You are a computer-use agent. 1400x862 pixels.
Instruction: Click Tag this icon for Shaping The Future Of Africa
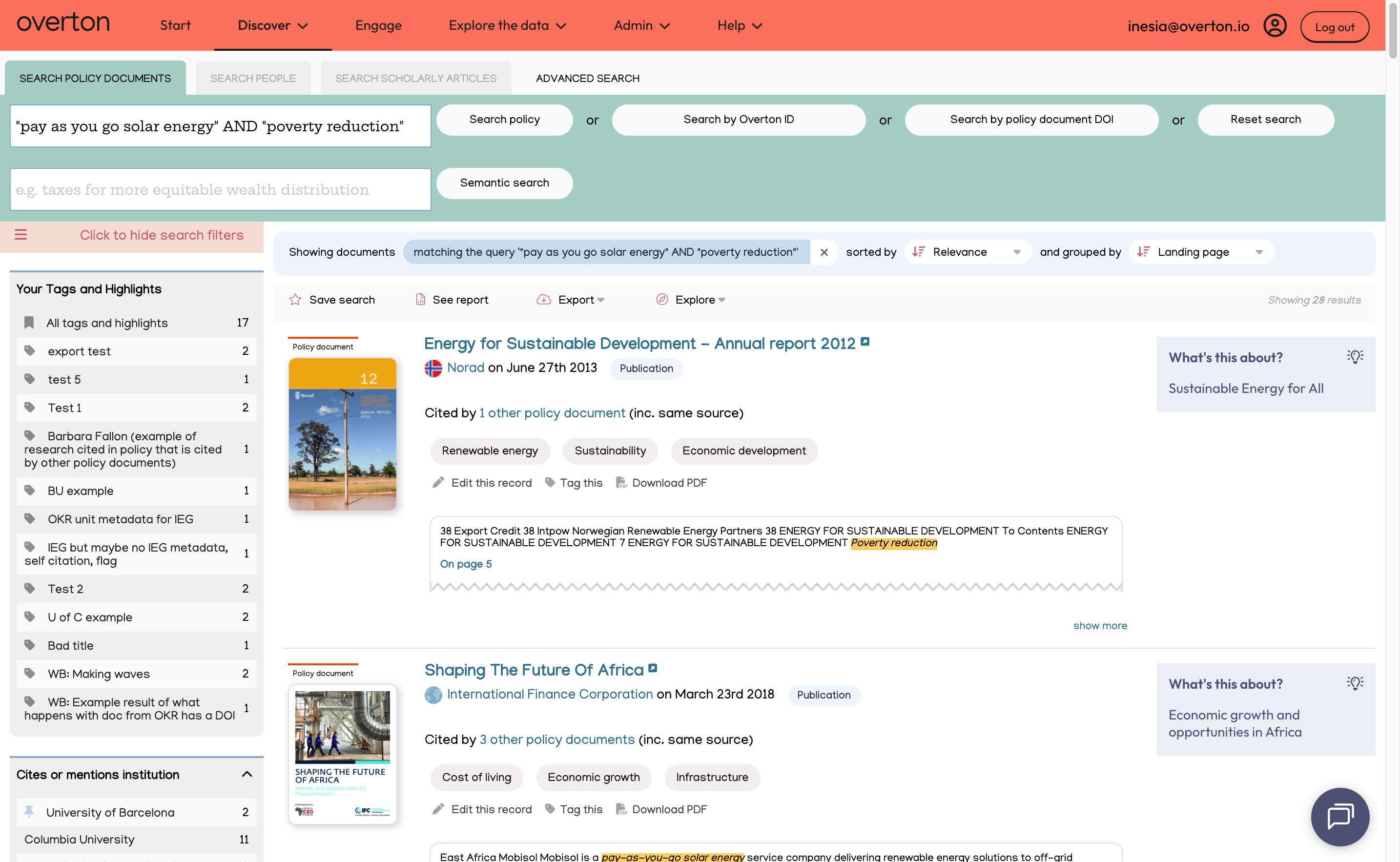(x=550, y=809)
